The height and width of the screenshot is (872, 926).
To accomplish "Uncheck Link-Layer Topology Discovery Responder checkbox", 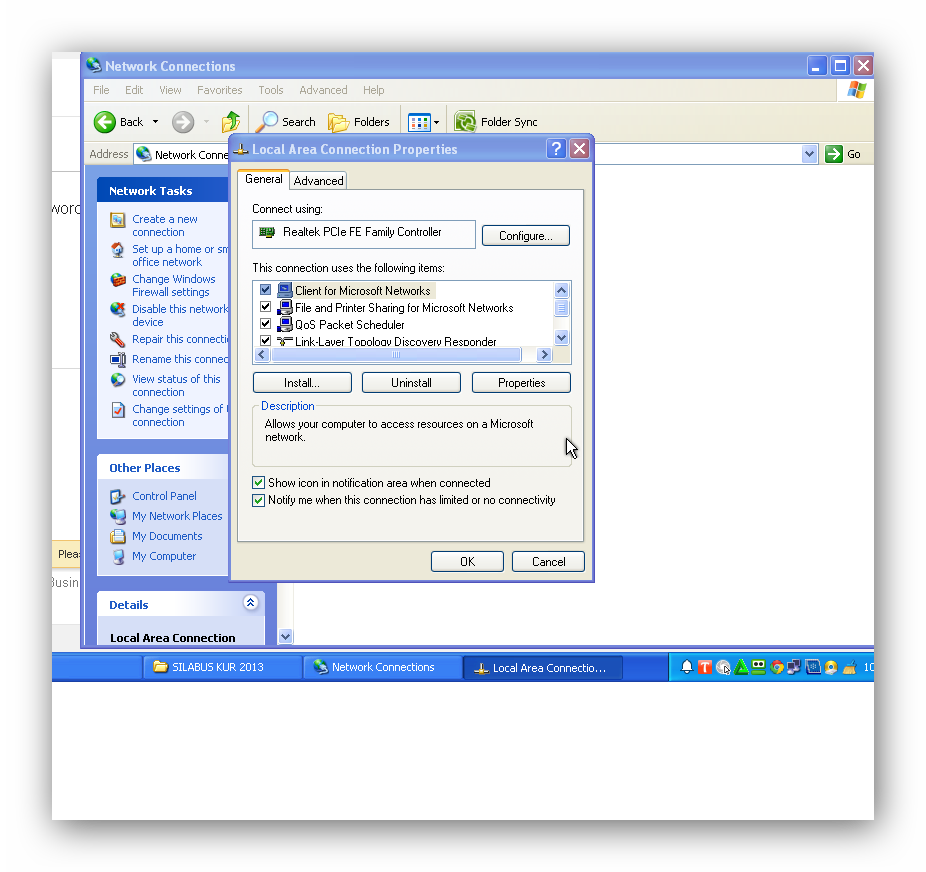I will click(x=265, y=341).
